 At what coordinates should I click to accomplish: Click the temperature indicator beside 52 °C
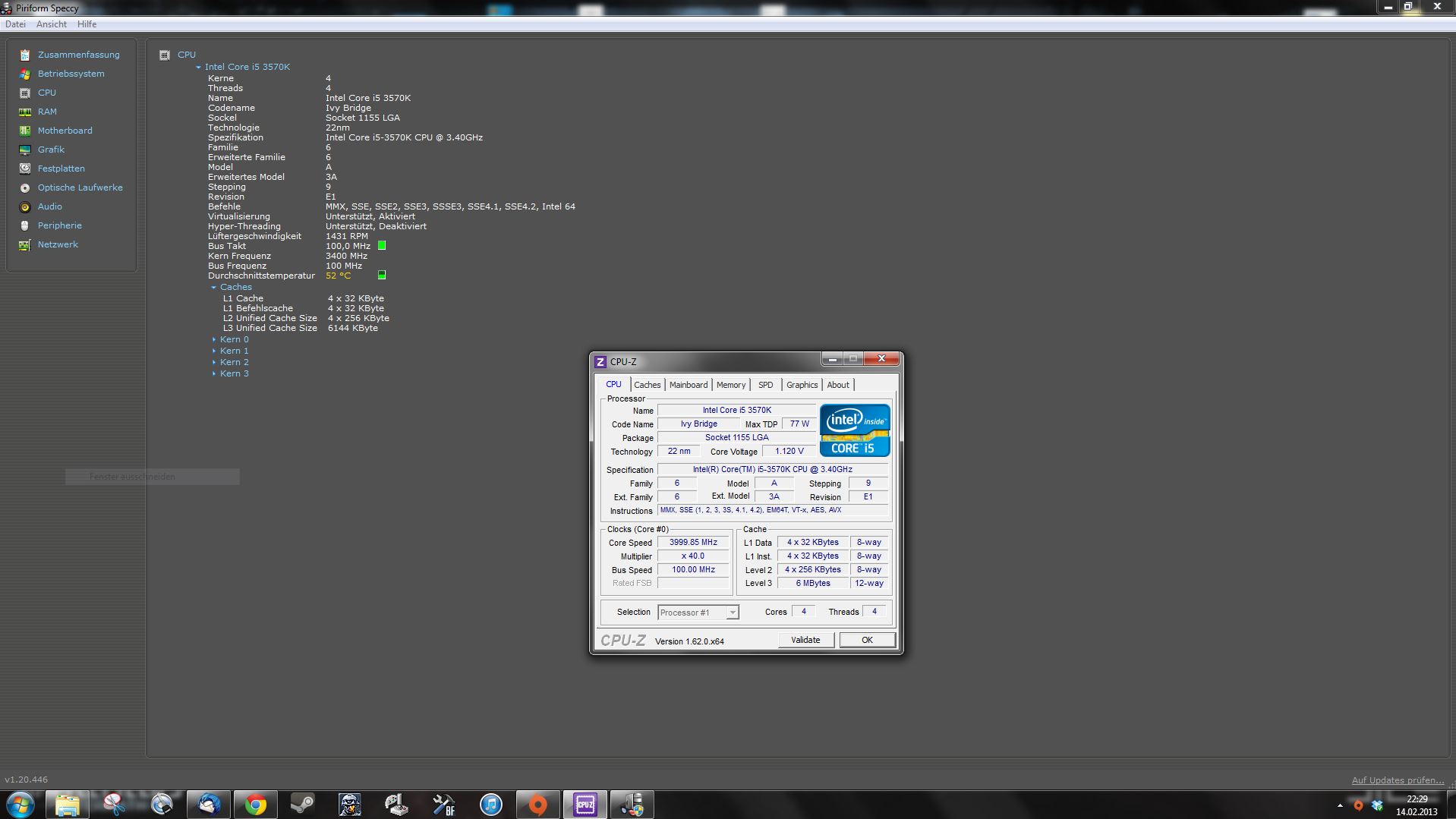(x=382, y=276)
